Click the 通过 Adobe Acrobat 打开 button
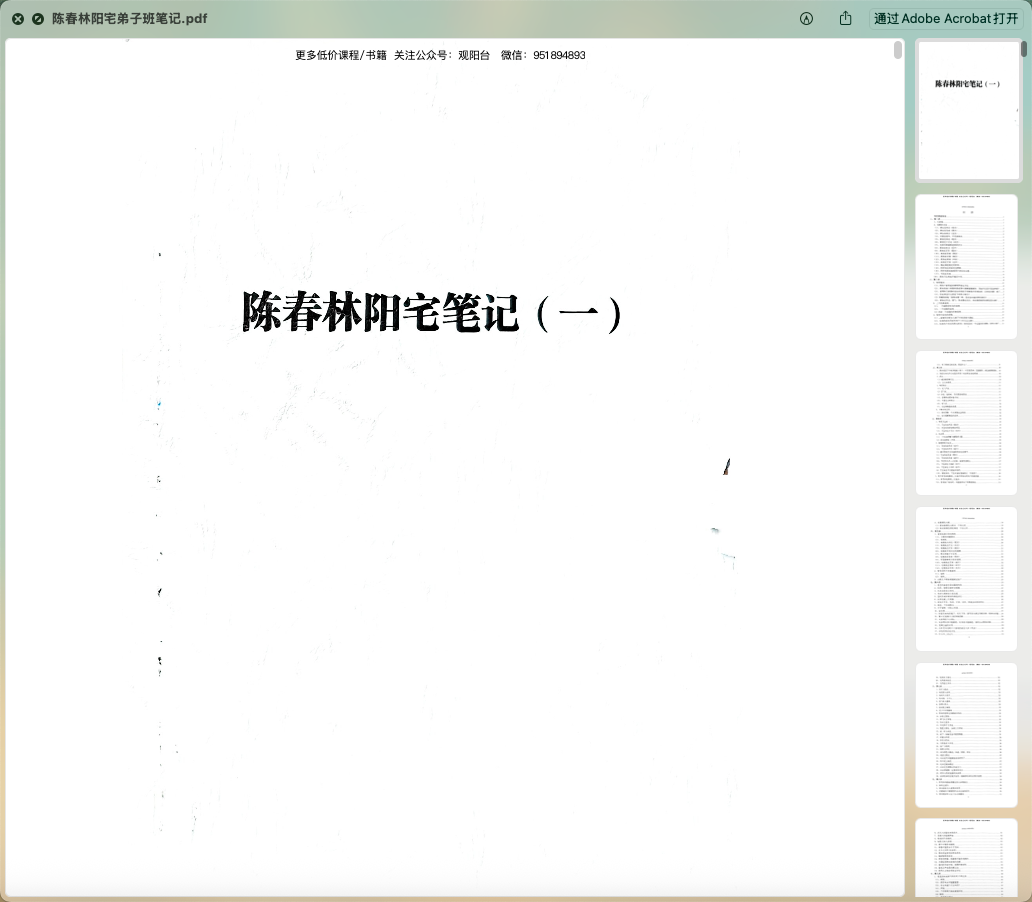Viewport: 1032px width, 902px height. [945, 19]
